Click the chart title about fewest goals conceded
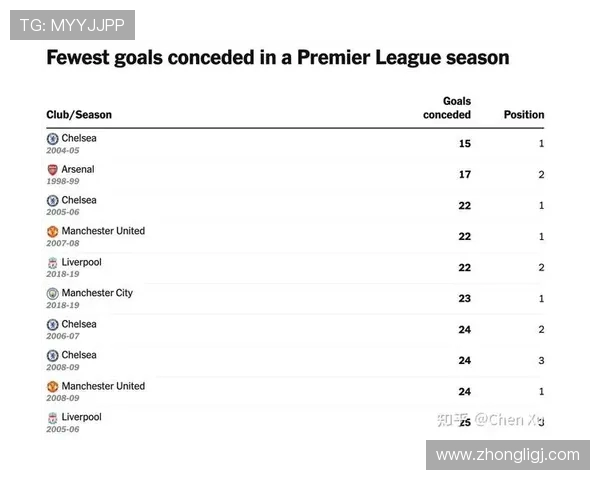600x480 pixels. click(x=278, y=58)
